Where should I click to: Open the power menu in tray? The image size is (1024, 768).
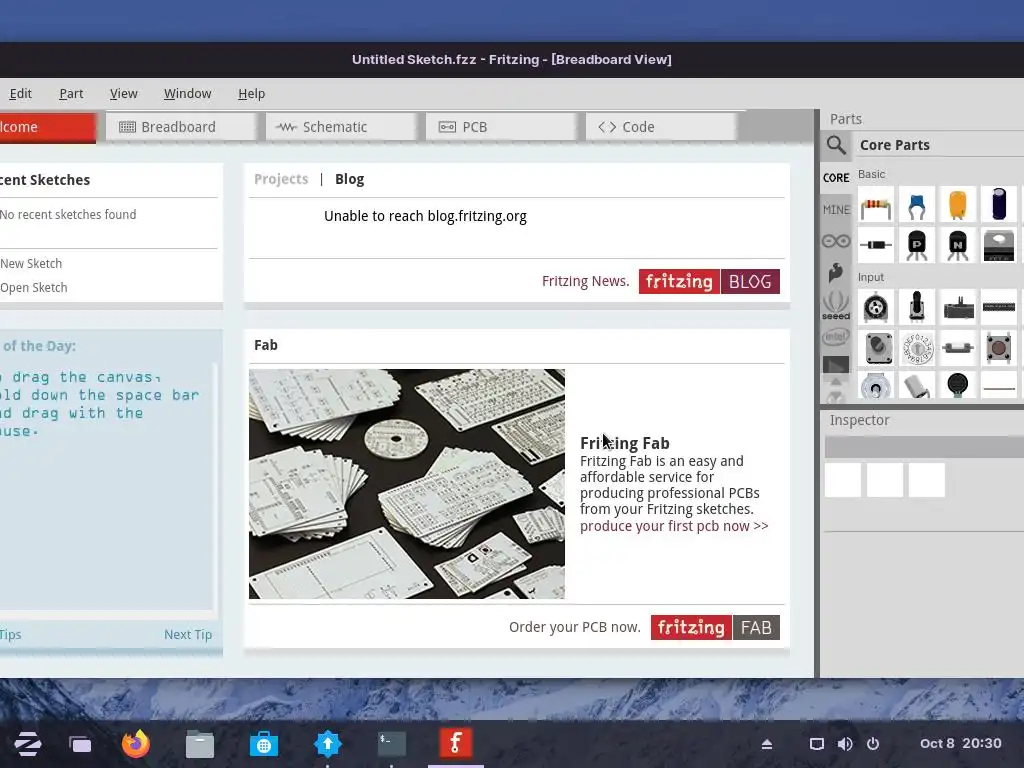tap(873, 744)
